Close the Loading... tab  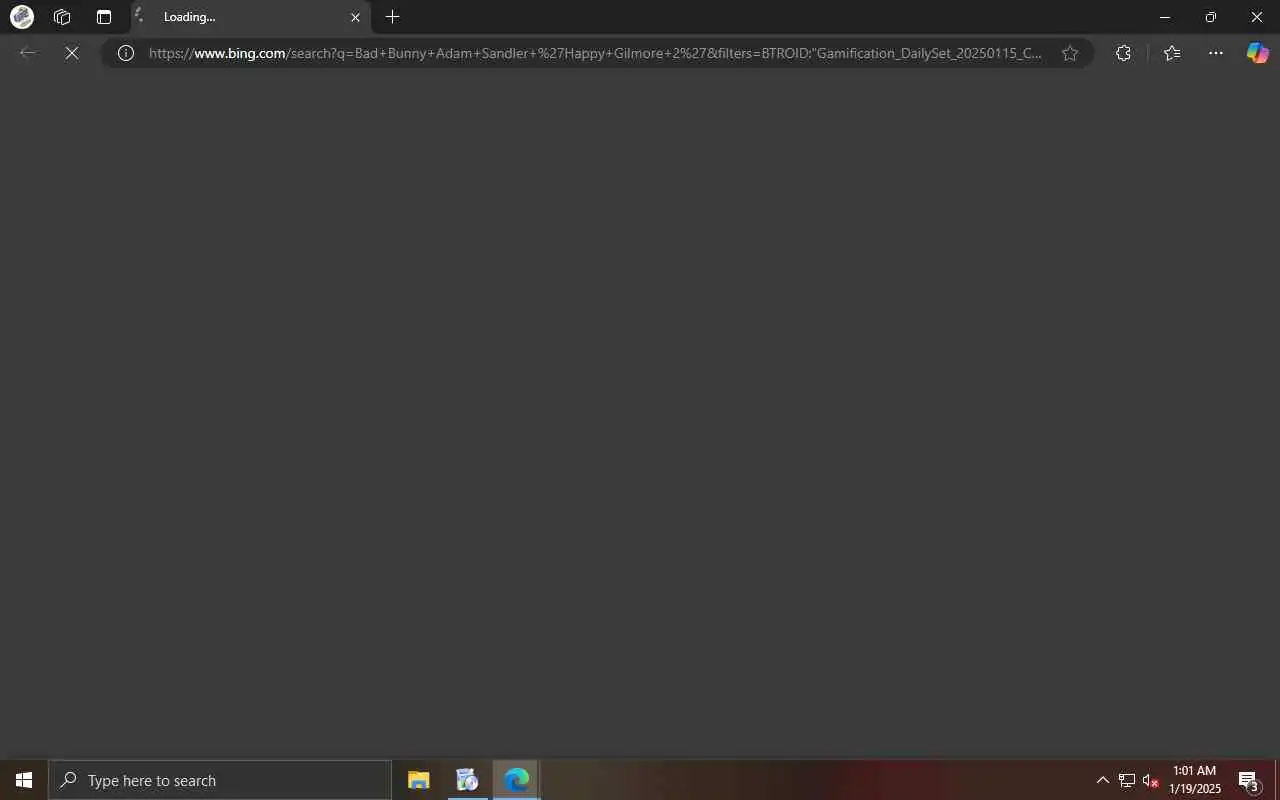(x=355, y=17)
